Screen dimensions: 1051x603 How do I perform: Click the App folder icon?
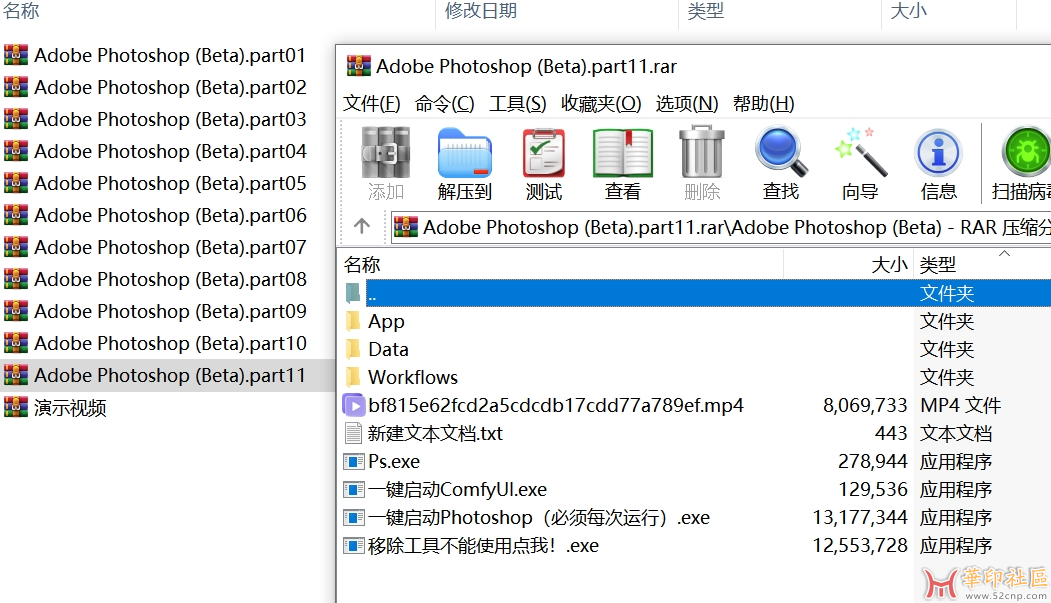tap(353, 322)
